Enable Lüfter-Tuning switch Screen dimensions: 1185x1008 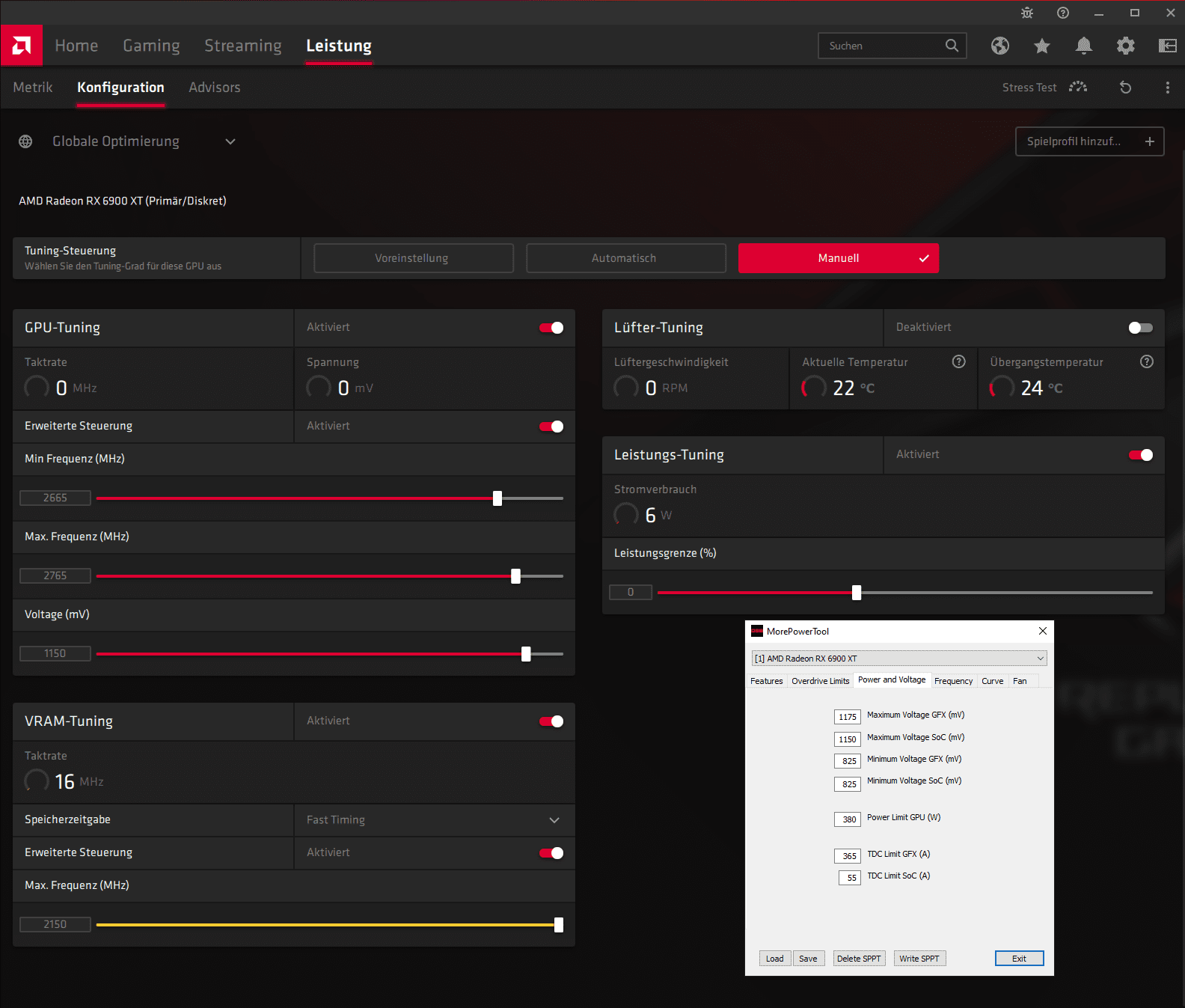(x=1141, y=328)
